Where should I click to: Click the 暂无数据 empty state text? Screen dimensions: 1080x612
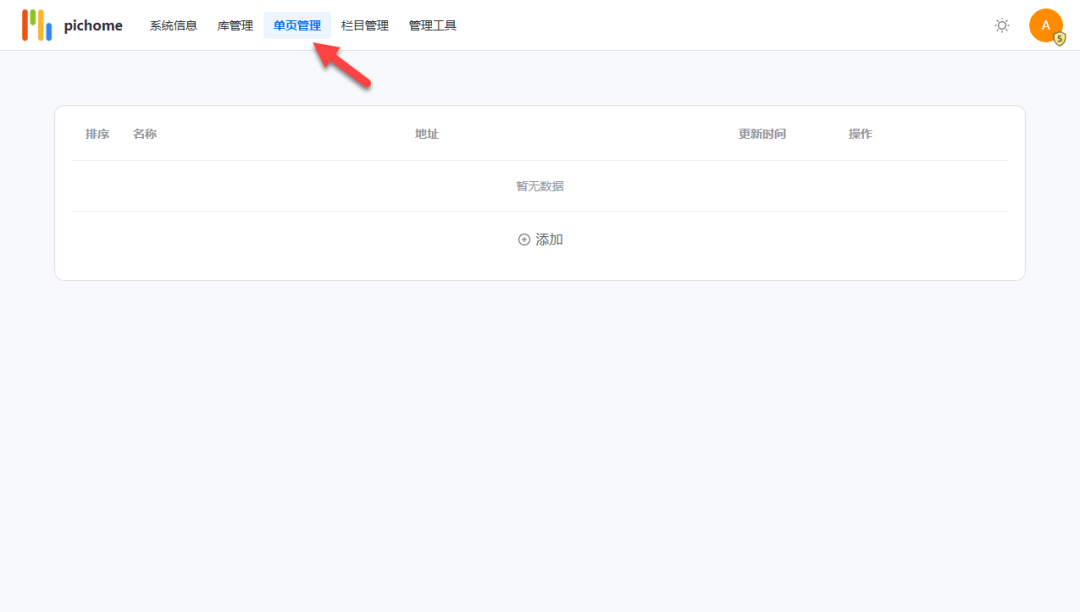(540, 186)
